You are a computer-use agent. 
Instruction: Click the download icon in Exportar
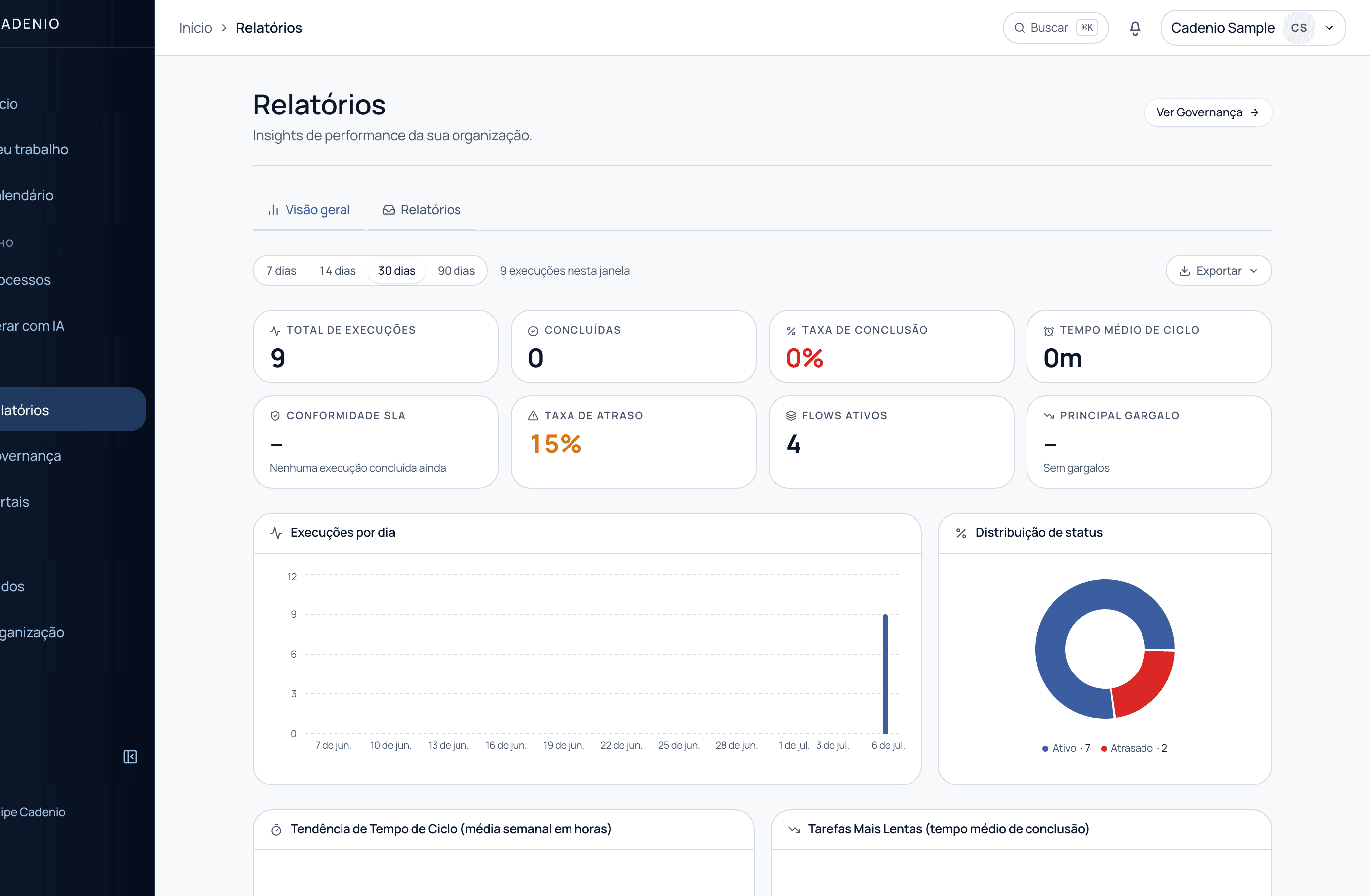pyautogui.click(x=1184, y=271)
